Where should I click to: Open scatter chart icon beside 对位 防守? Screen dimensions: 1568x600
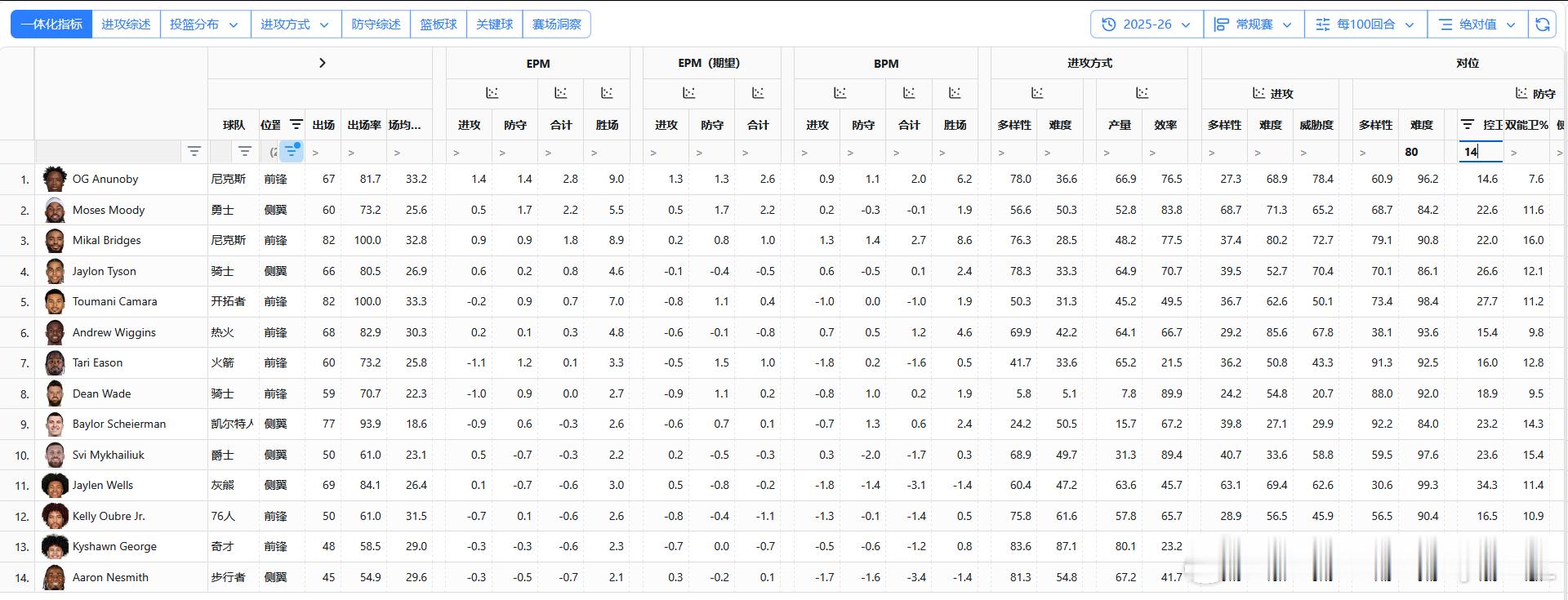coord(1521,93)
